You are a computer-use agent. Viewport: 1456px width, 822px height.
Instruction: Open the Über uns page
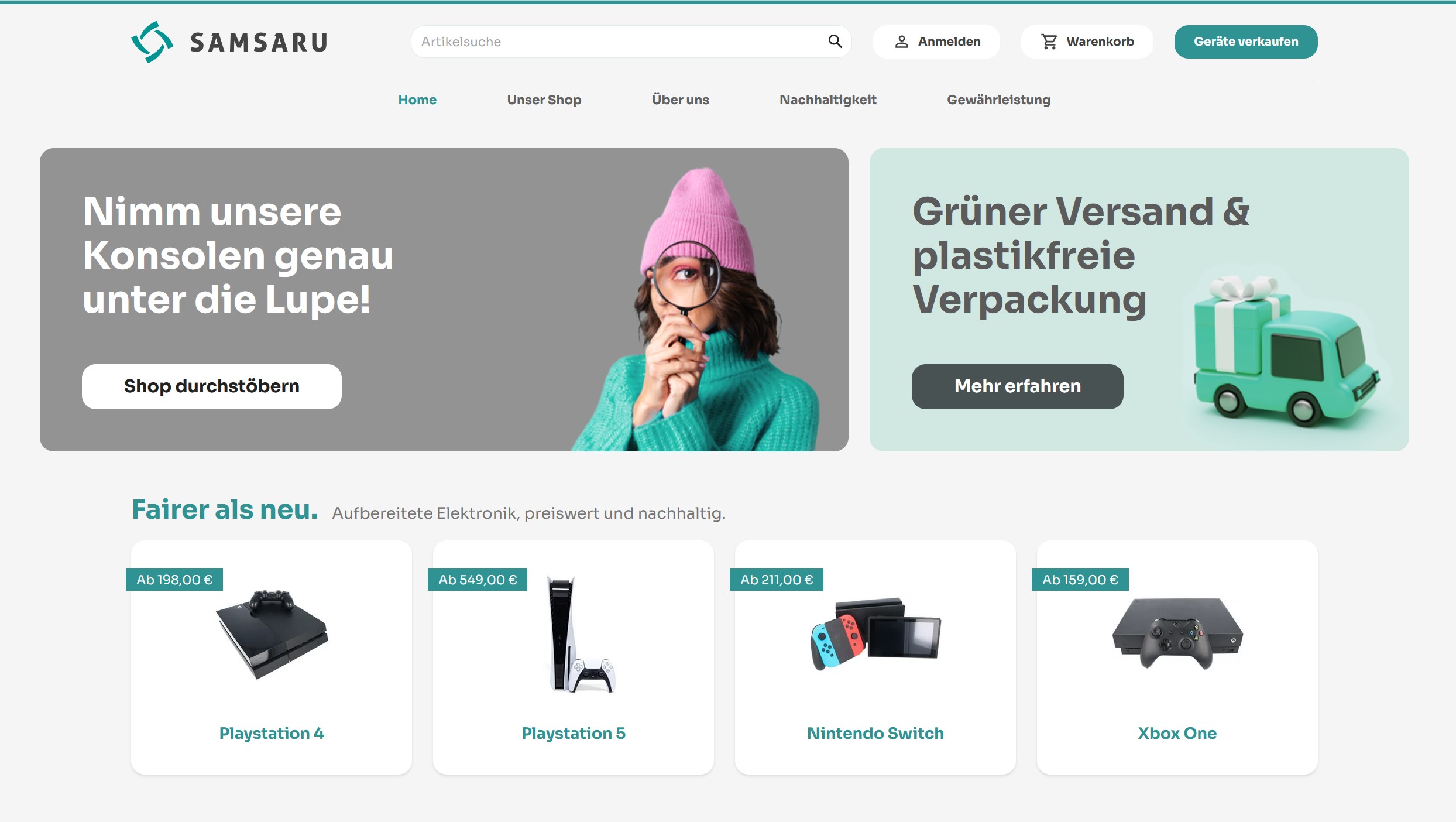[x=681, y=100]
